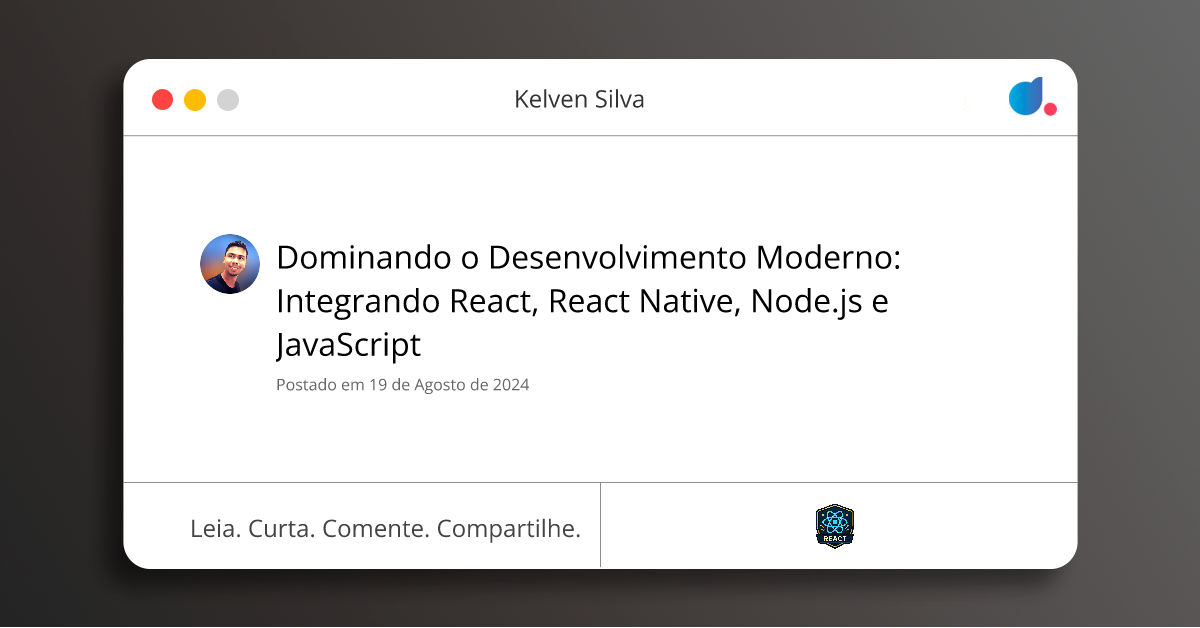Image resolution: width=1200 pixels, height=628 pixels.
Task: Click the Compartilhe action text
Action: pos(510,528)
